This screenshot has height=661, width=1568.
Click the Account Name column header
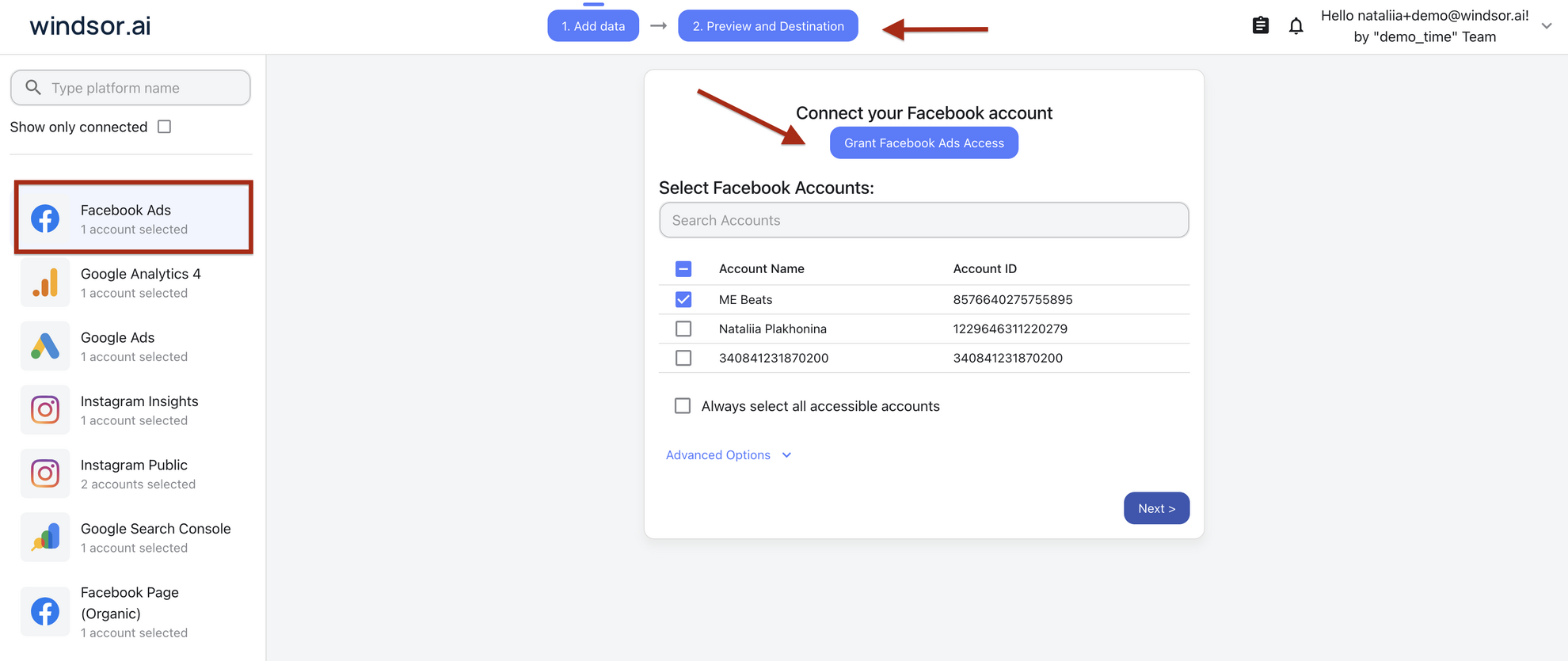(762, 269)
